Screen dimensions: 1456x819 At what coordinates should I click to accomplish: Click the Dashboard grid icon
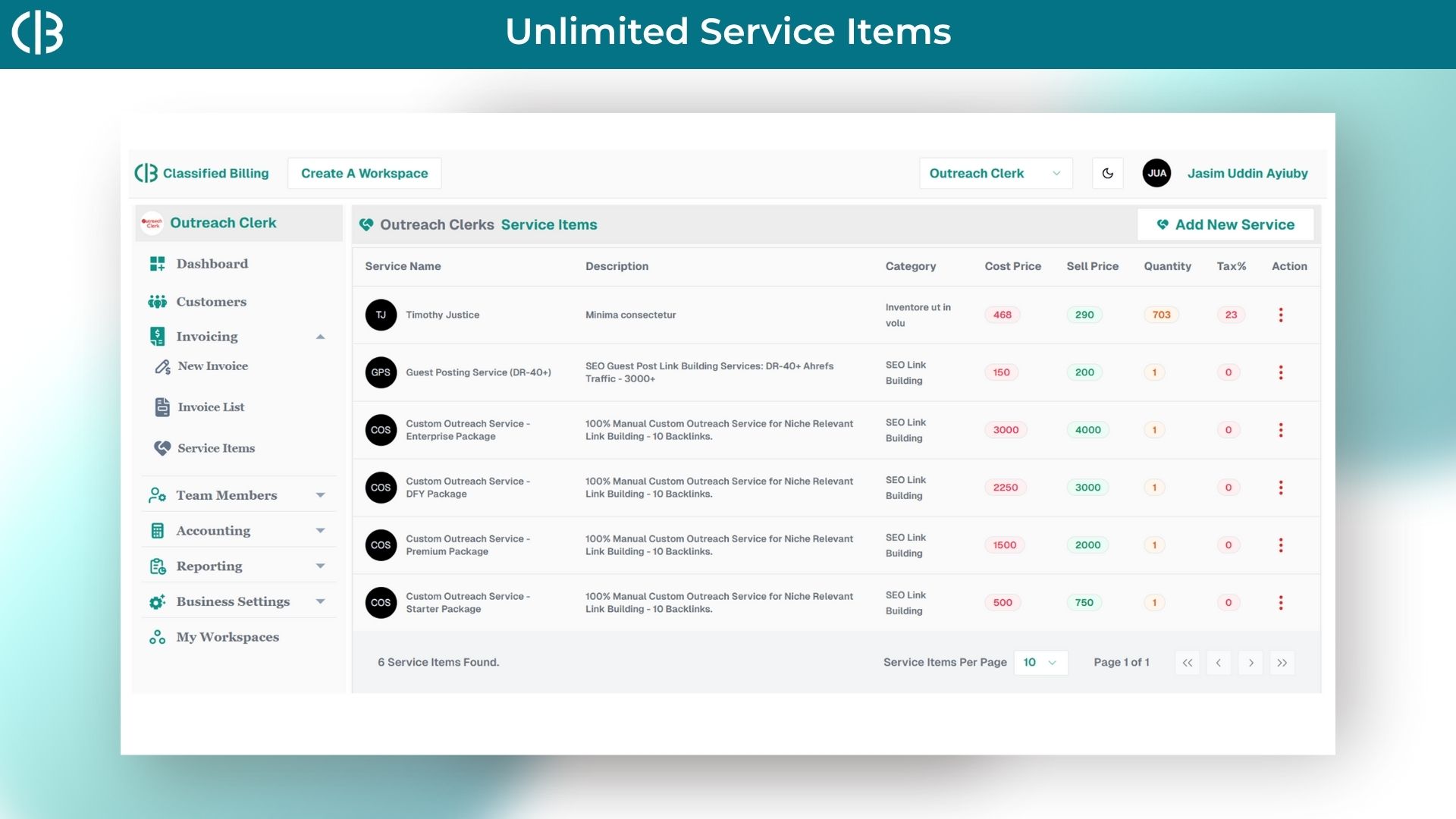point(157,264)
